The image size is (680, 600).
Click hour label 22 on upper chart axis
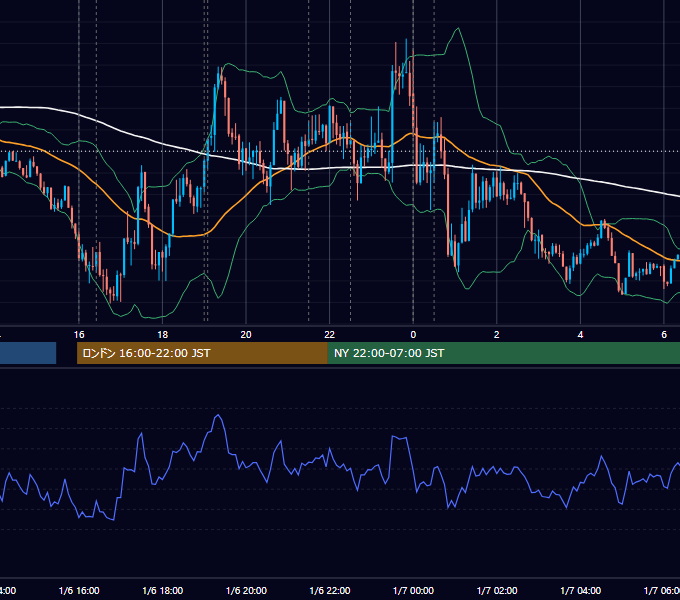tap(330, 335)
